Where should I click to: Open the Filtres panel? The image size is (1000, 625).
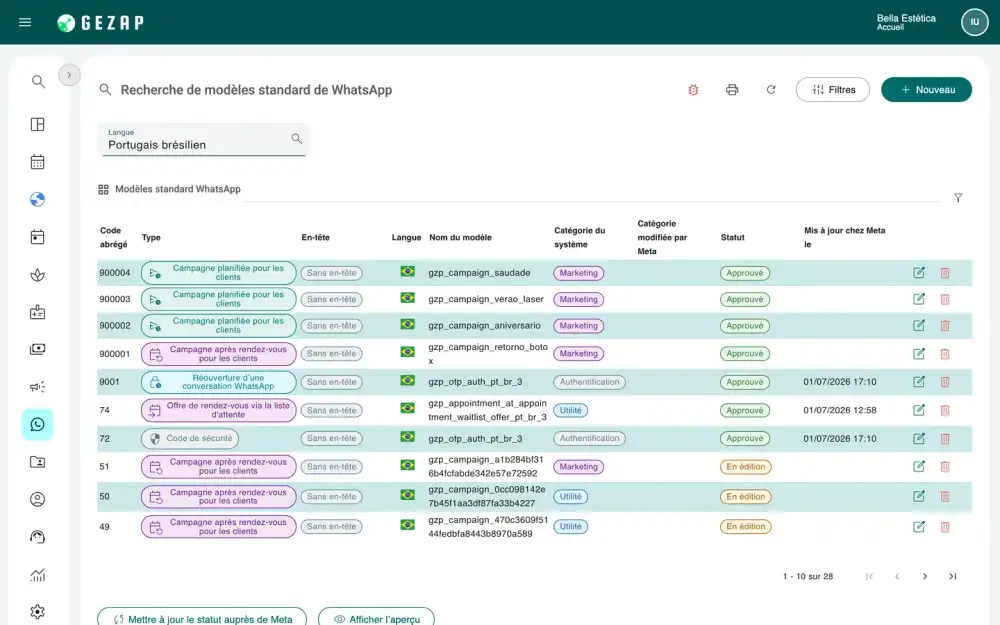[832, 90]
